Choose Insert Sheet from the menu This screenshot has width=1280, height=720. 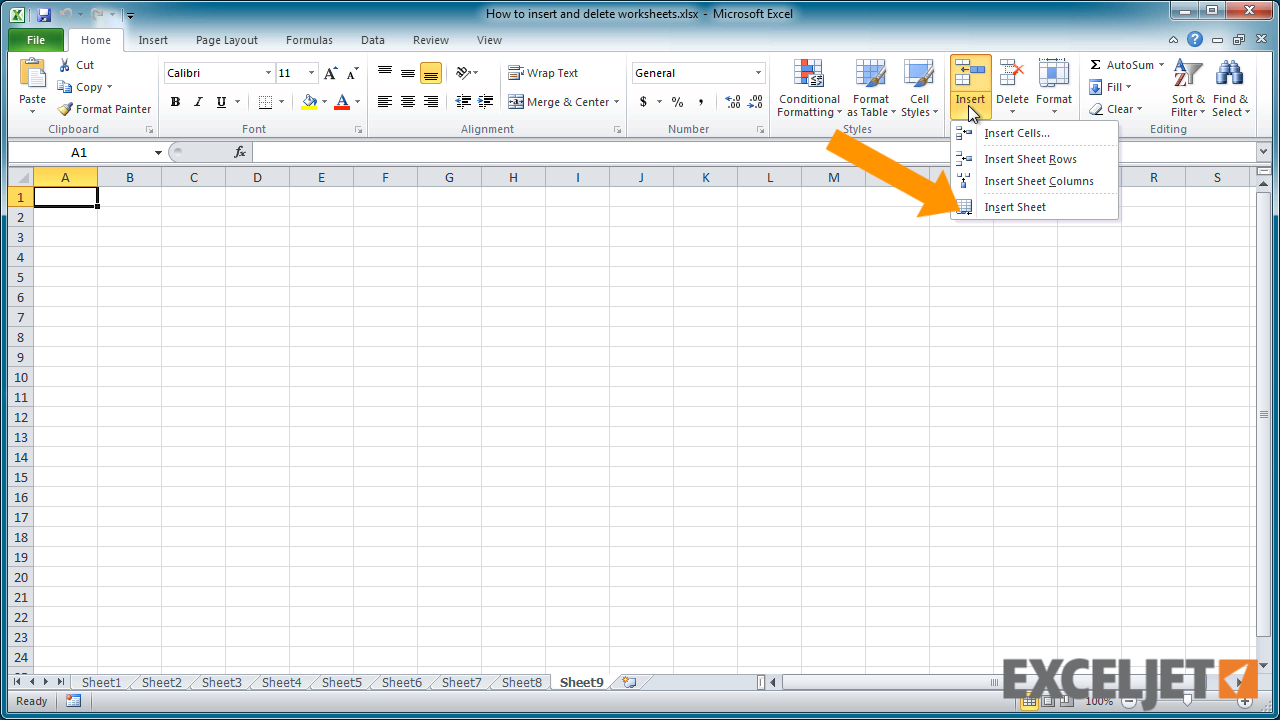1014,207
